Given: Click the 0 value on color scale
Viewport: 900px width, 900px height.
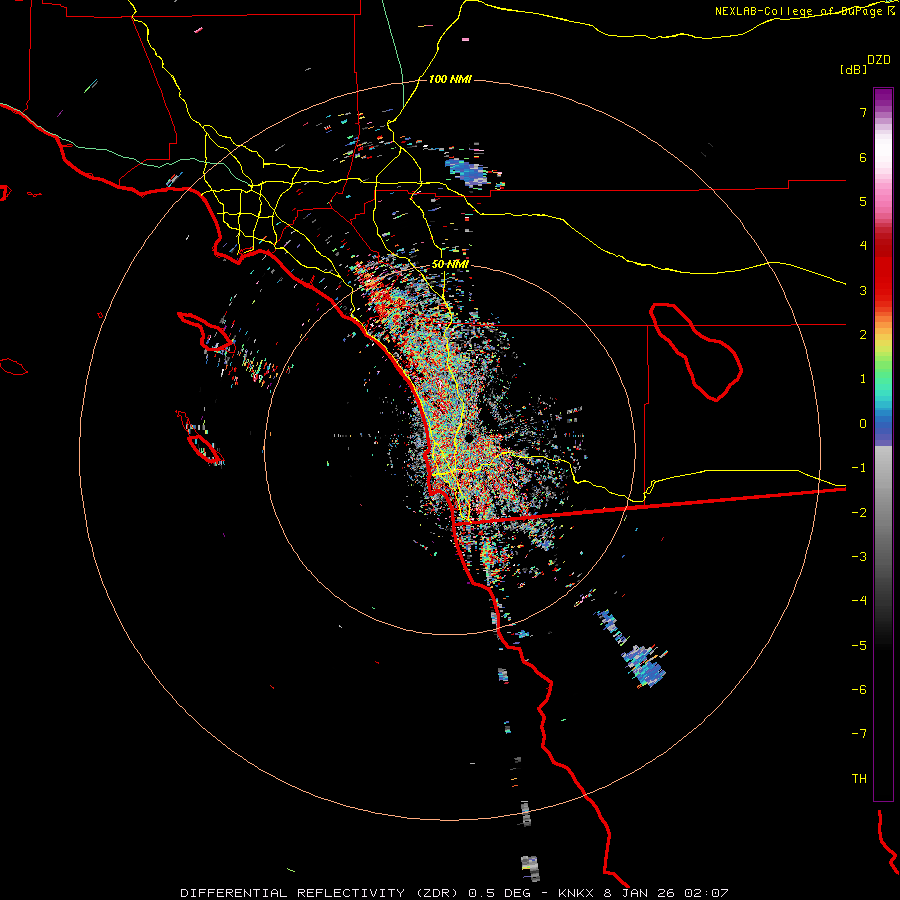Looking at the screenshot, I should coord(863,424).
